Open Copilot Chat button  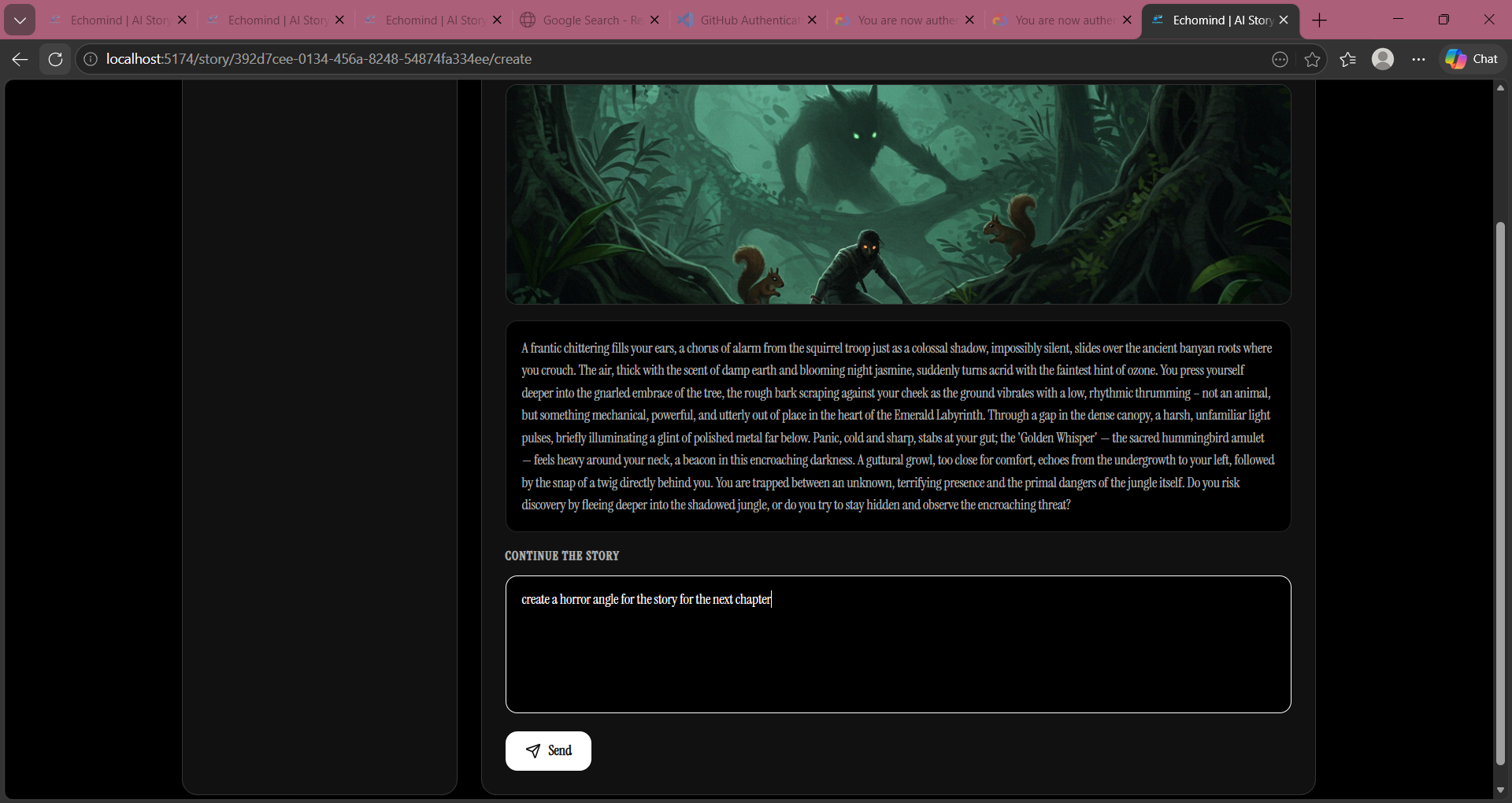pyautogui.click(x=1471, y=59)
